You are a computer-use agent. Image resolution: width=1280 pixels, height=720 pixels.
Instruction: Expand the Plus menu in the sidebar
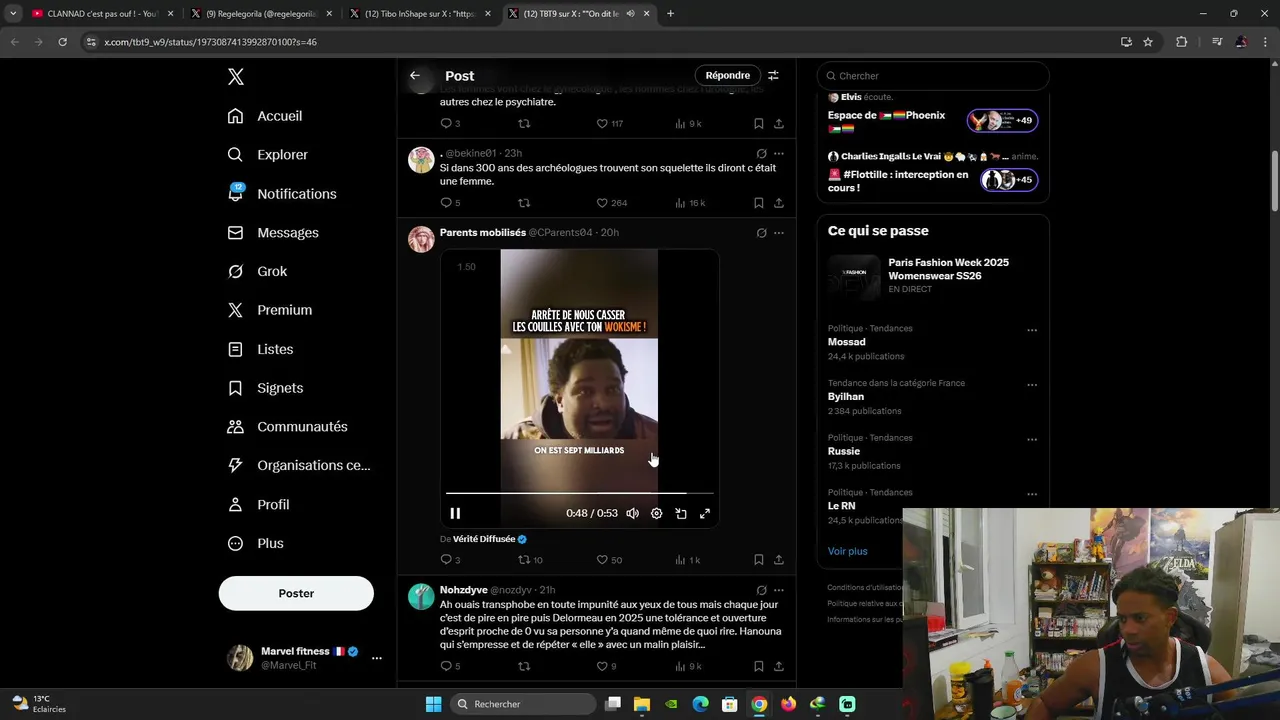click(255, 543)
